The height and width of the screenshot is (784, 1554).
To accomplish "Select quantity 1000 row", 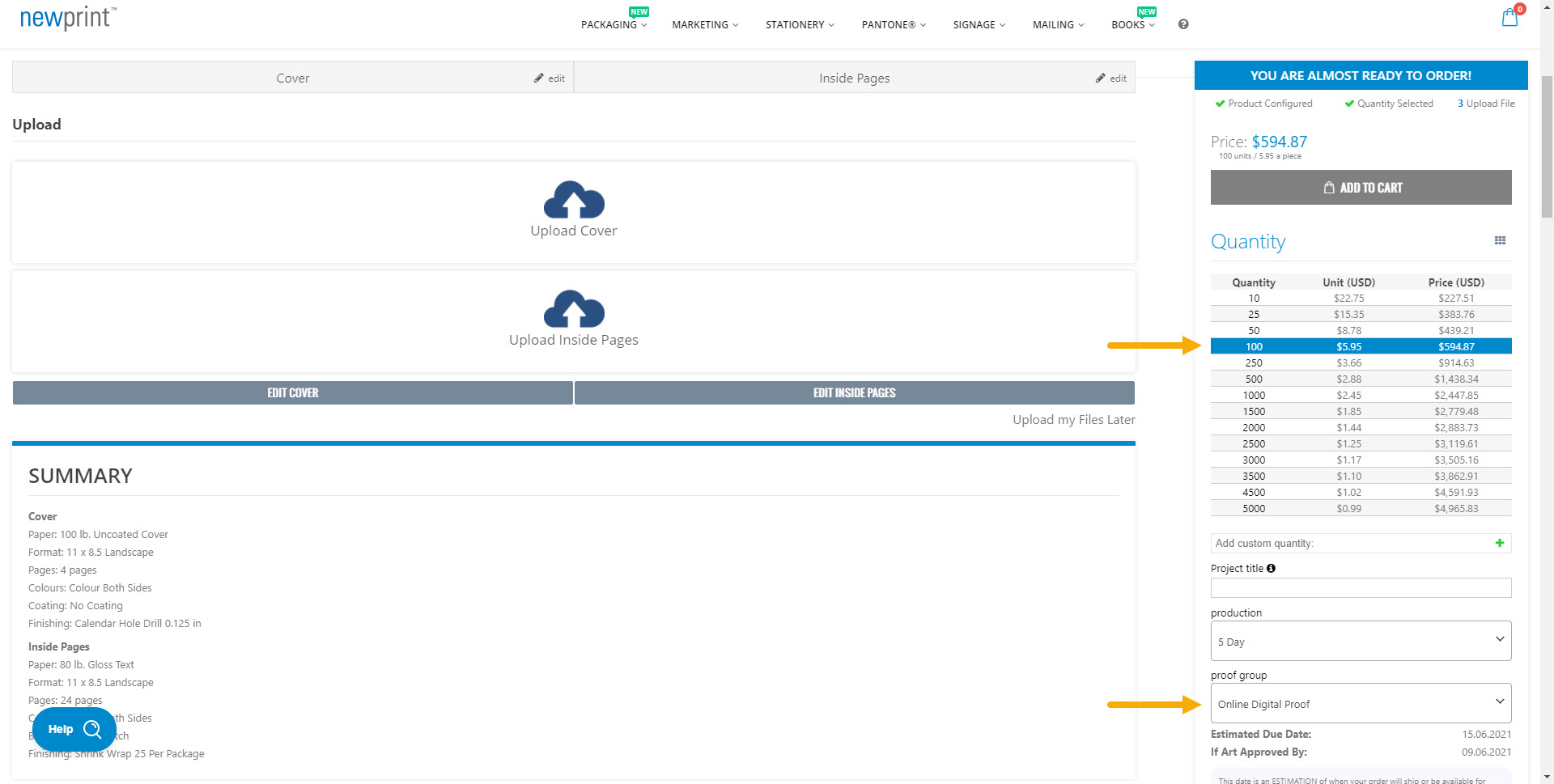I will click(x=1361, y=395).
